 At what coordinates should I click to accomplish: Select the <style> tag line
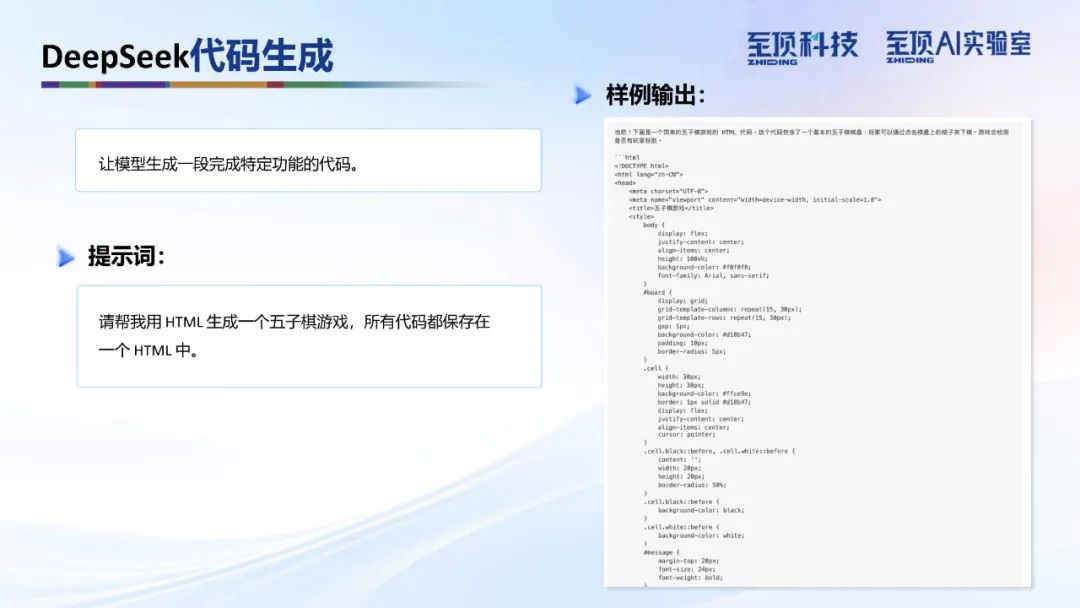click(x=641, y=216)
